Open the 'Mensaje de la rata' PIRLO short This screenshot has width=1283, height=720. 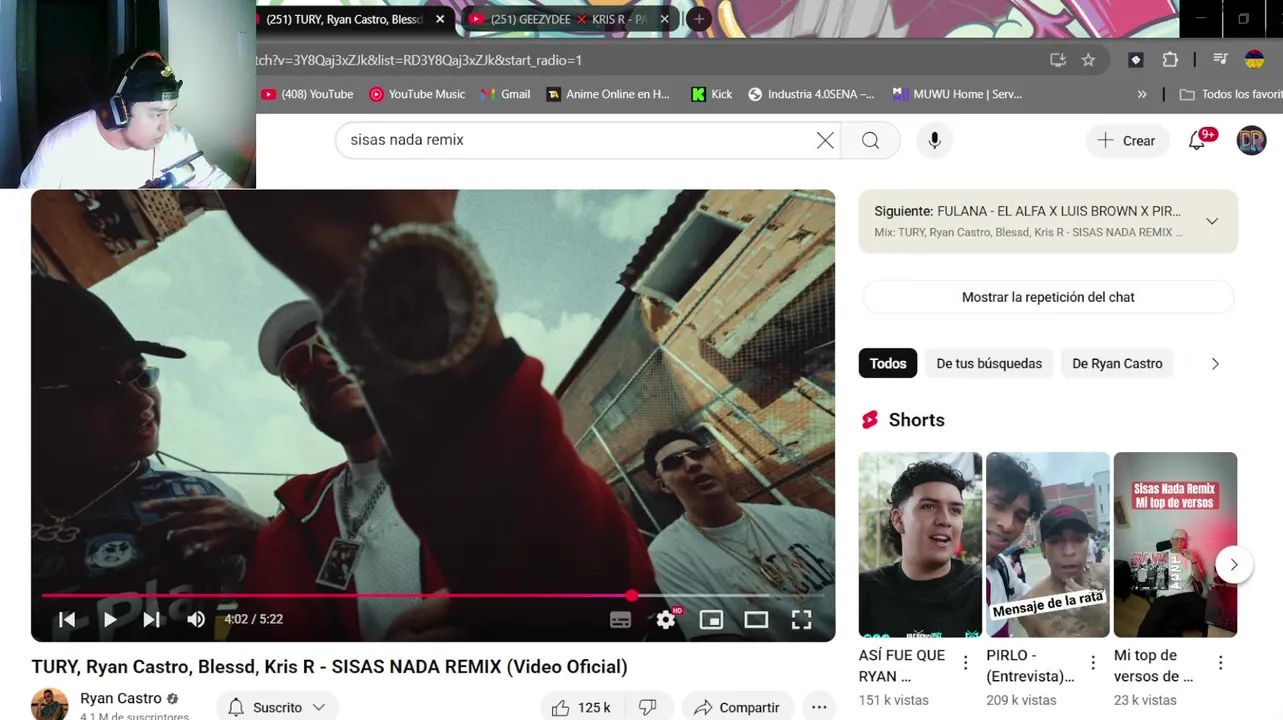(x=1048, y=544)
